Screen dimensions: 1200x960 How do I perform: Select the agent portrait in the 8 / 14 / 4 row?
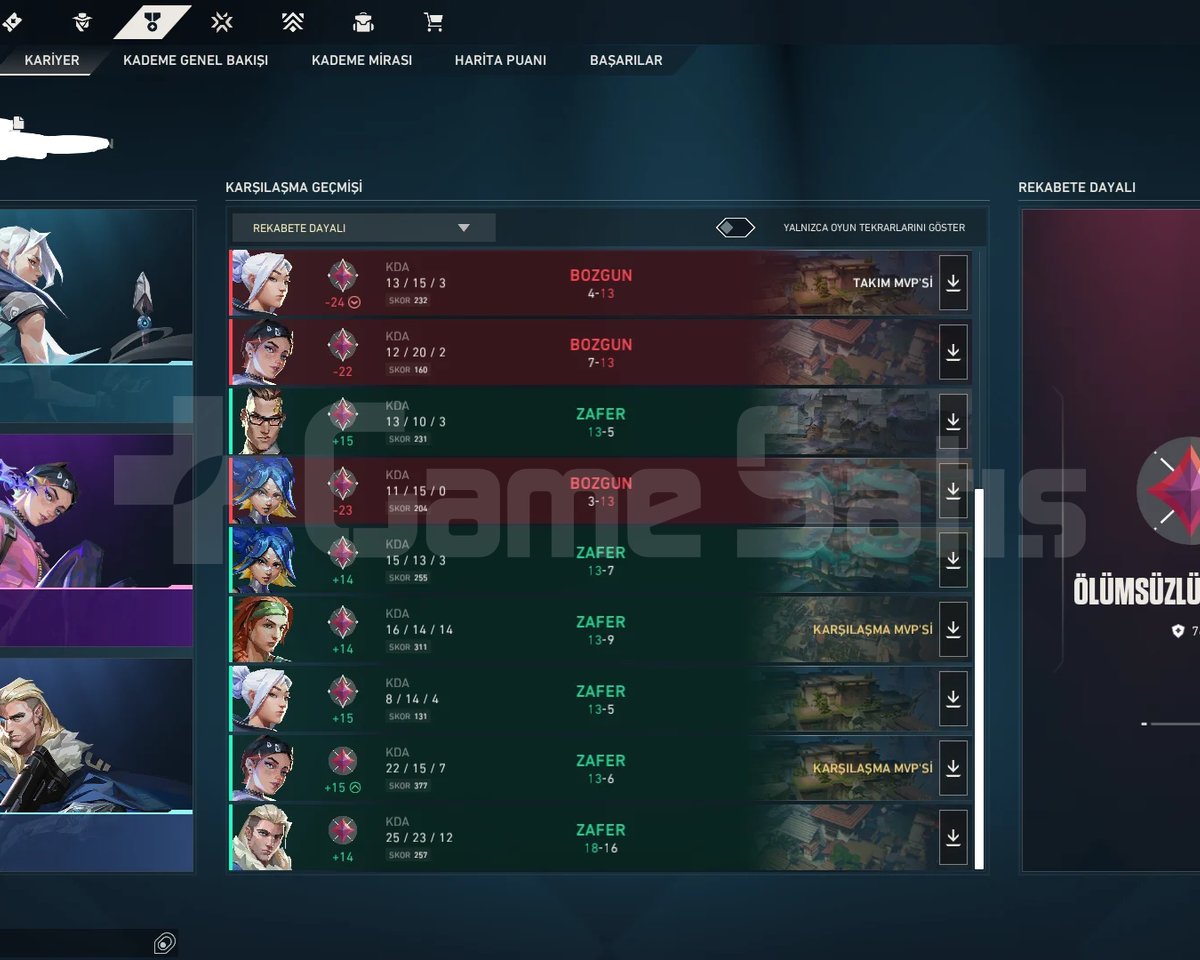click(x=263, y=699)
